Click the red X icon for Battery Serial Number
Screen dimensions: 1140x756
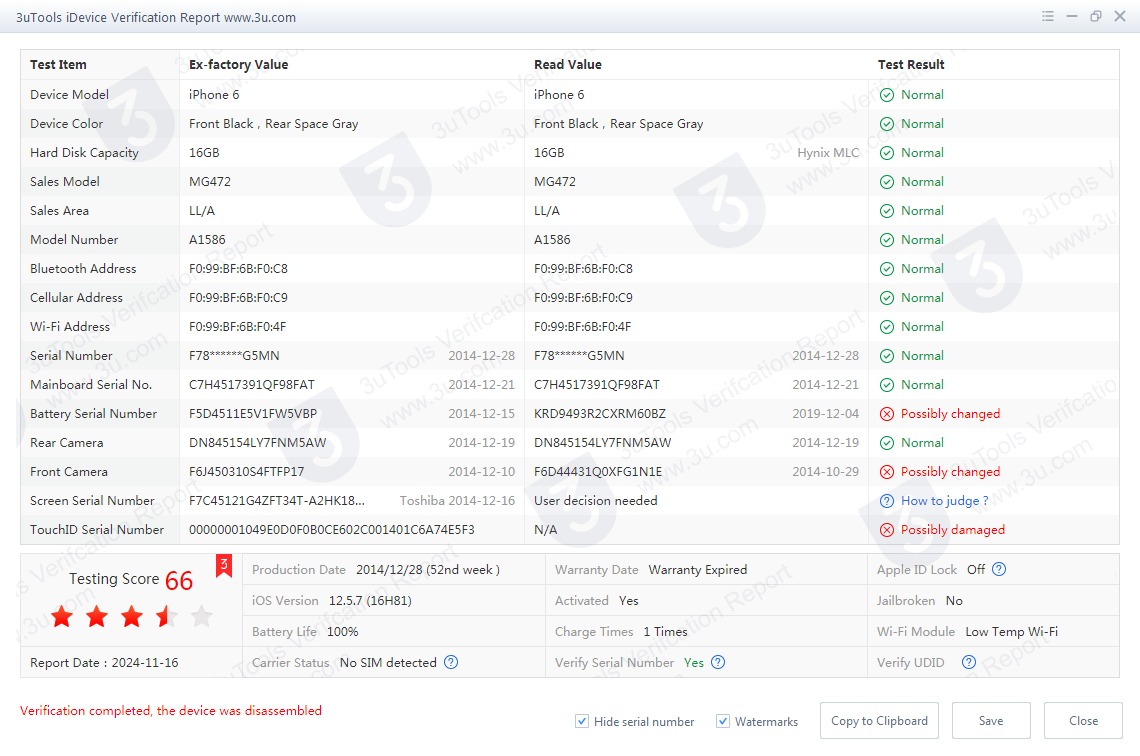(887, 414)
